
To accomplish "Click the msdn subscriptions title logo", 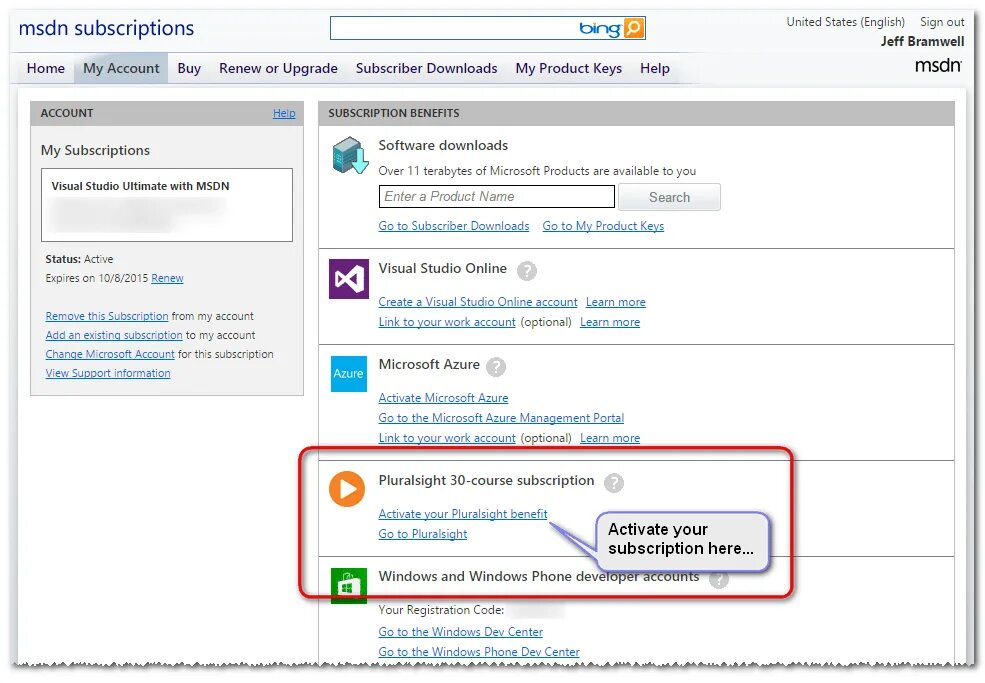I will (x=106, y=28).
